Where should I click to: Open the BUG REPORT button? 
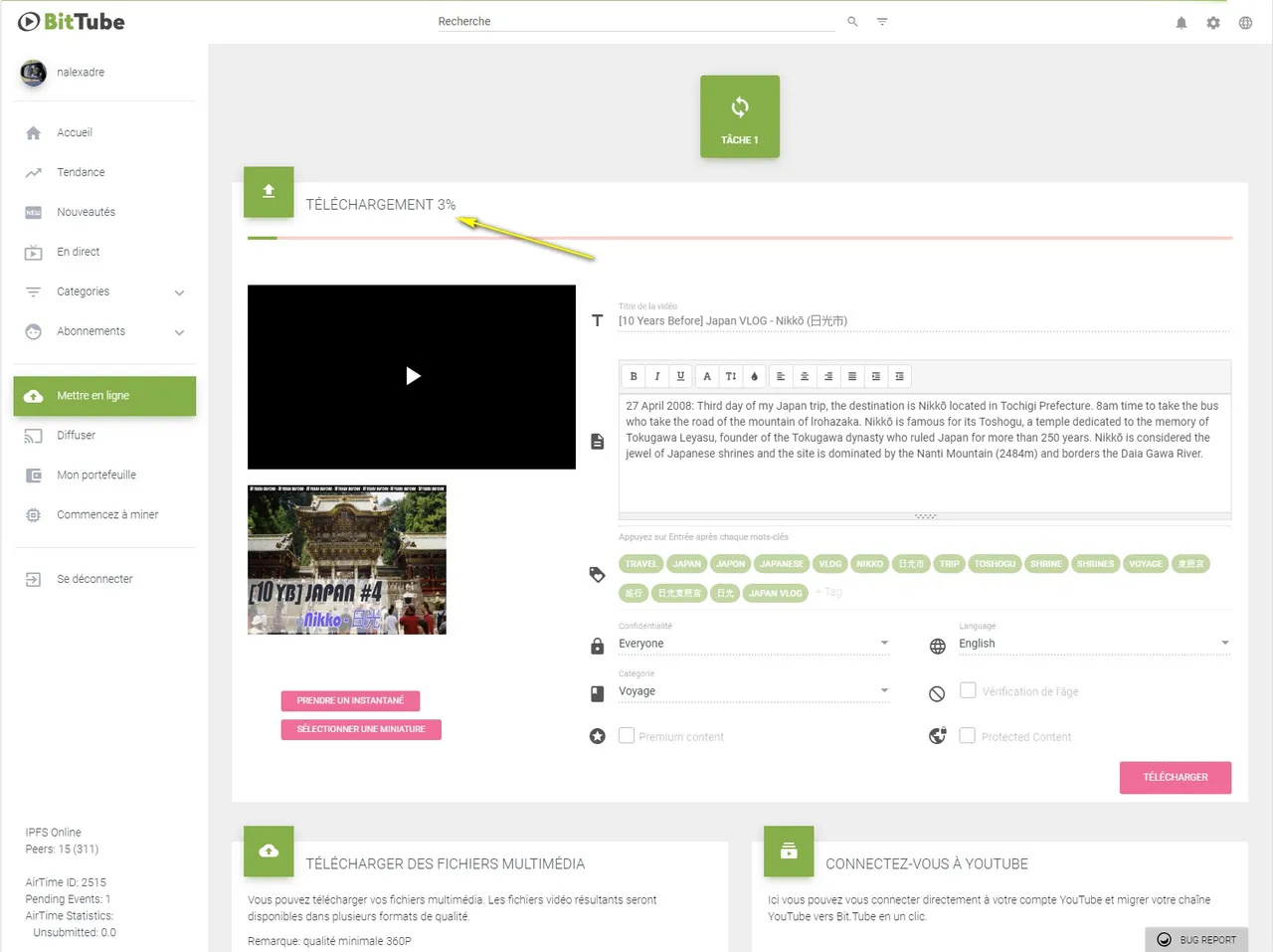coord(1196,939)
